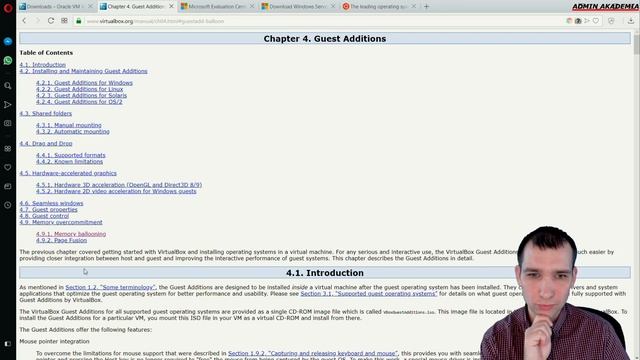640x360 pixels.
Task: Close The leading operating system tab
Action: coord(413,7)
